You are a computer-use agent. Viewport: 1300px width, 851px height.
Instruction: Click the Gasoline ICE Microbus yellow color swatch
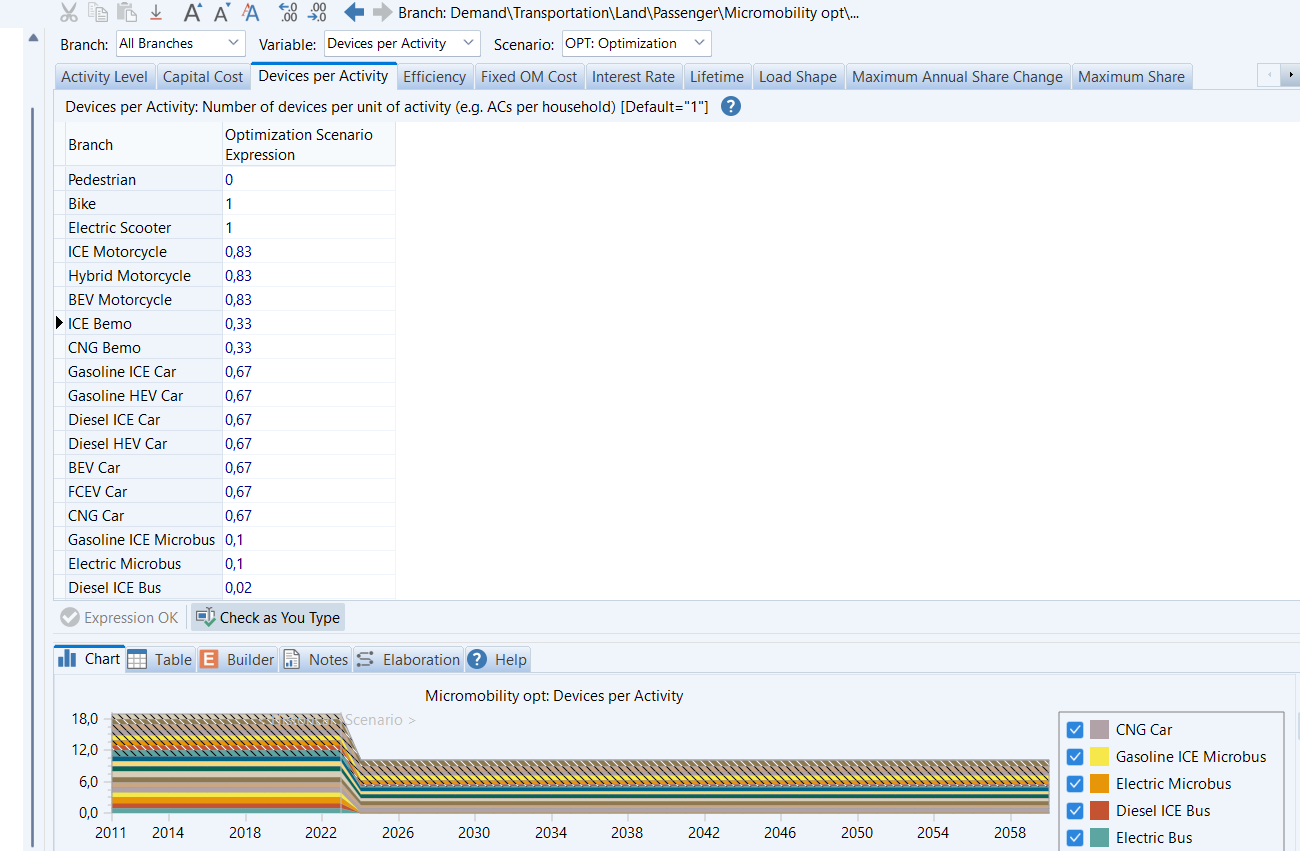tap(1099, 757)
